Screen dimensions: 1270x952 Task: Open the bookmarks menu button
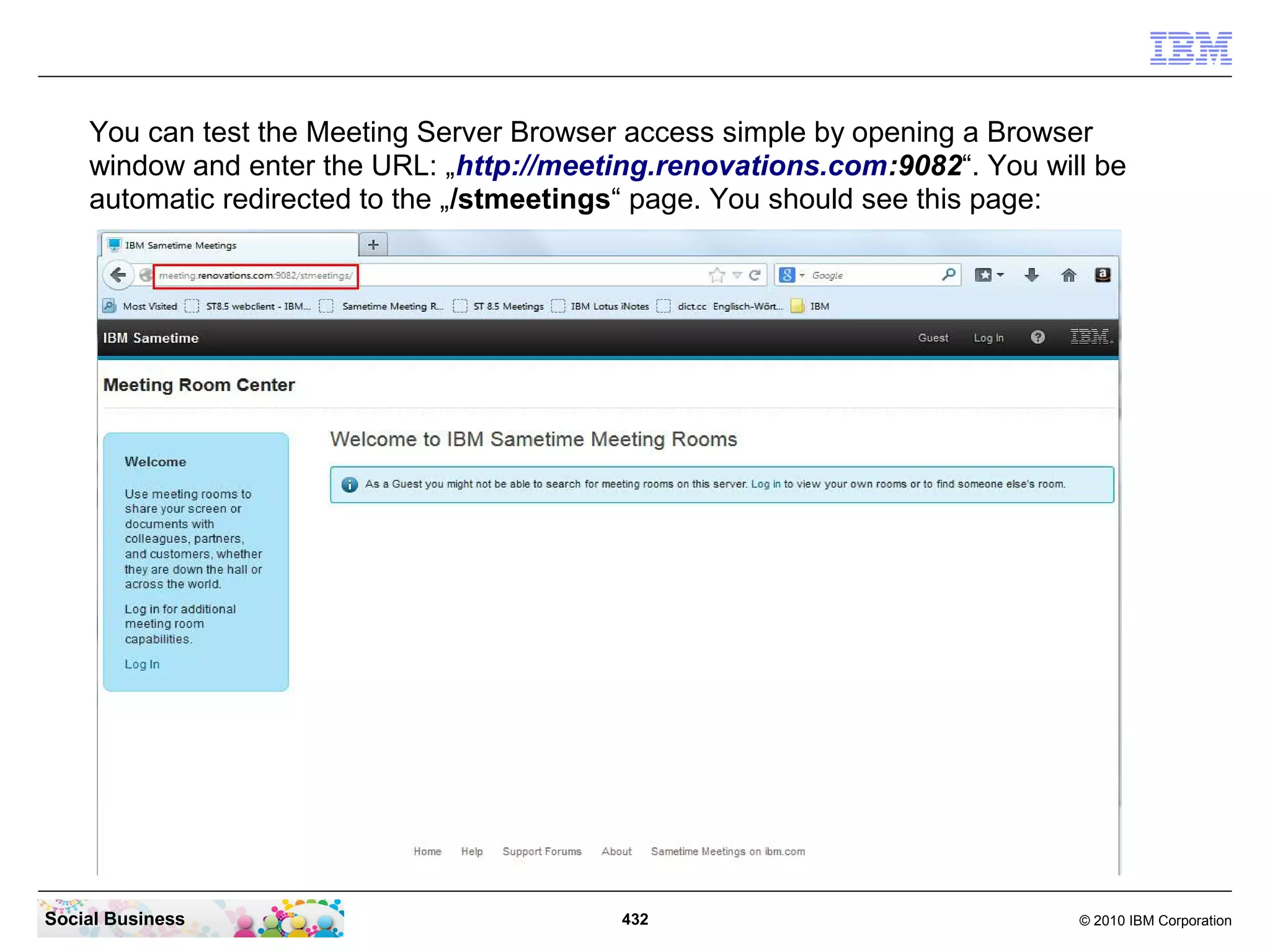[x=989, y=275]
